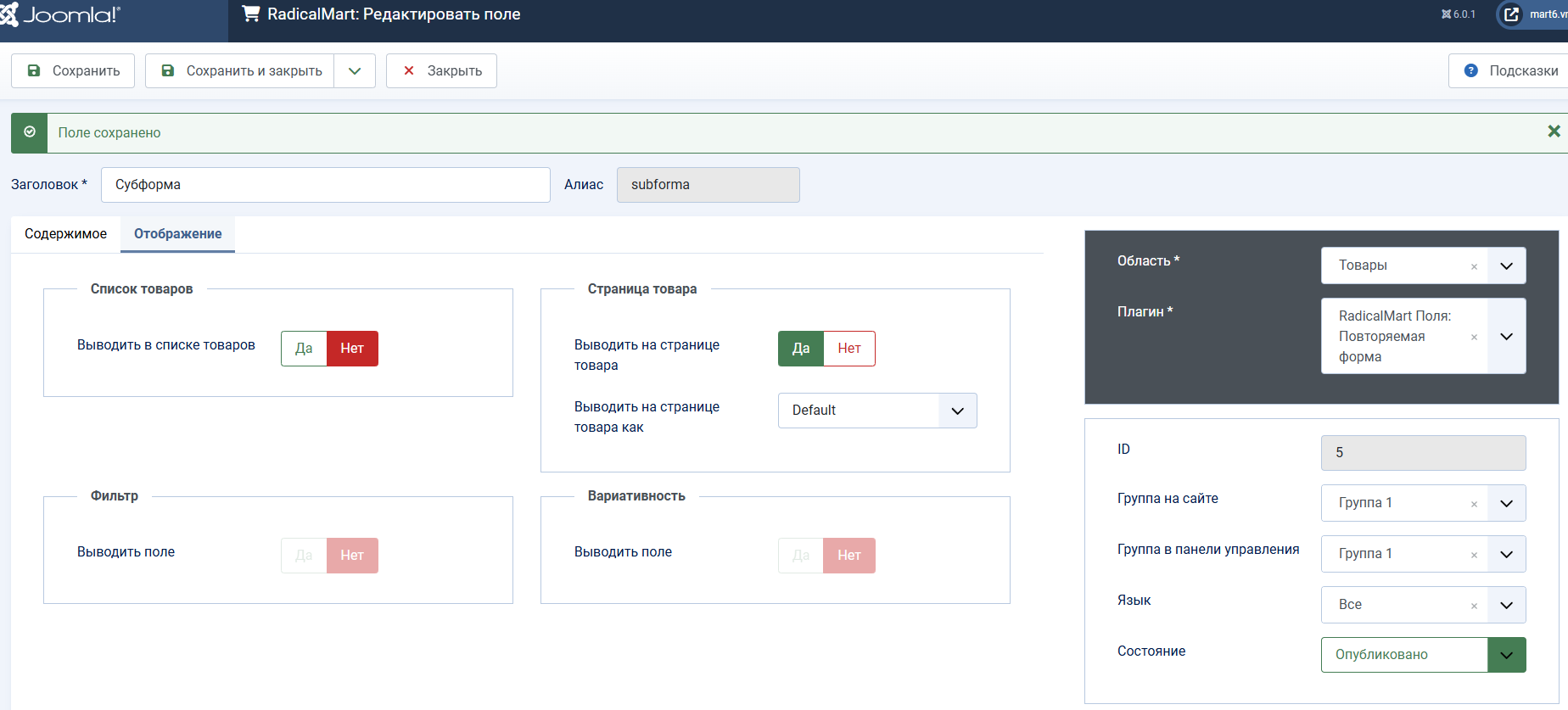Viewport: 1568px width, 710px height.
Task: Remove the 'Группа на сайте' value
Action: pos(1474,504)
